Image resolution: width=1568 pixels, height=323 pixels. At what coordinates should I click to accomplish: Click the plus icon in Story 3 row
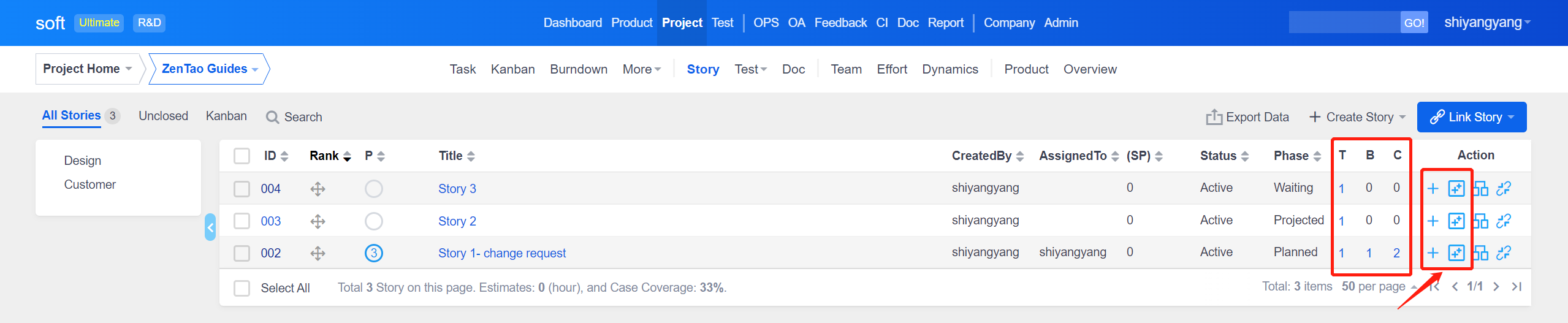(1433, 189)
